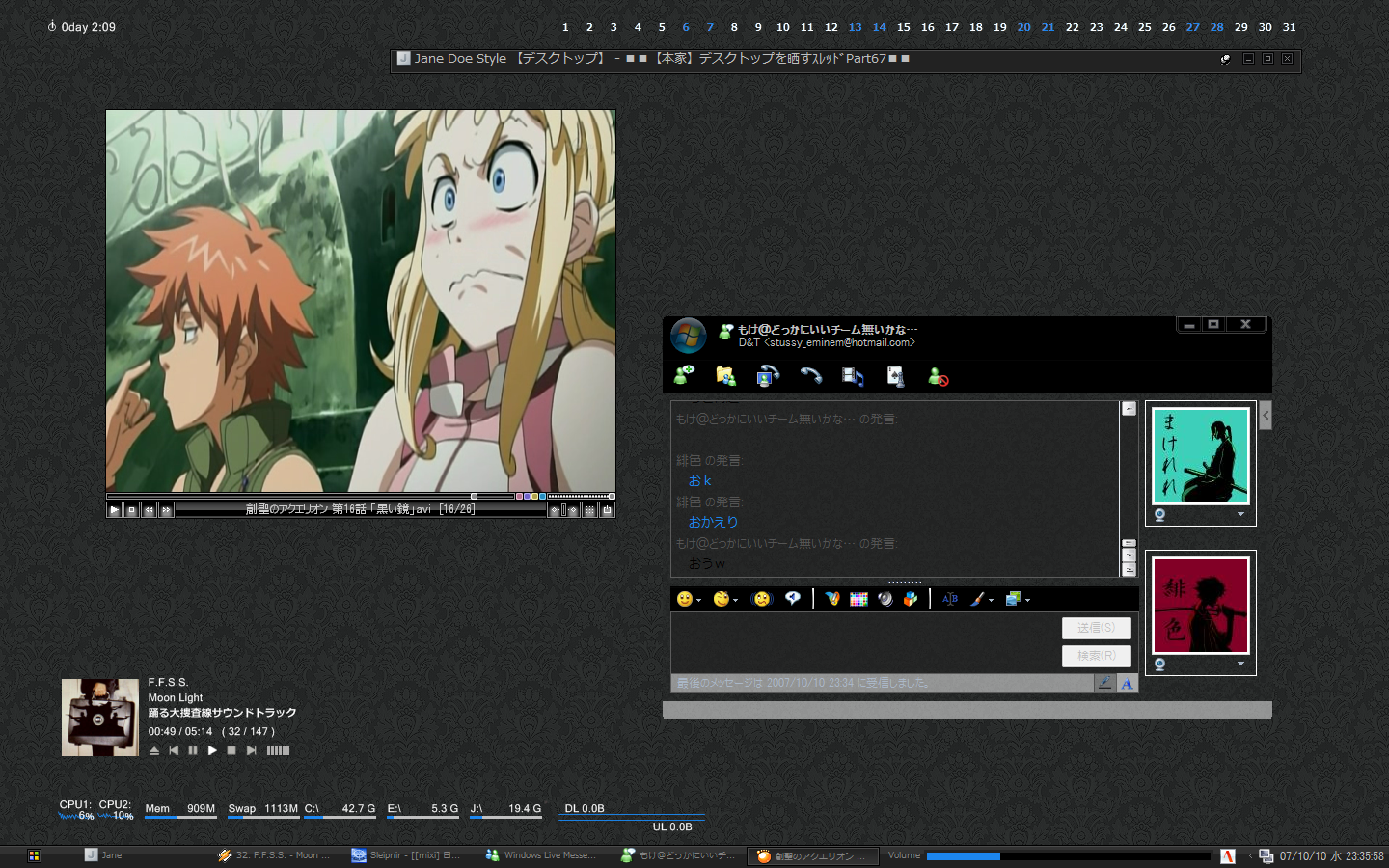Stop the video player playback

point(132,510)
